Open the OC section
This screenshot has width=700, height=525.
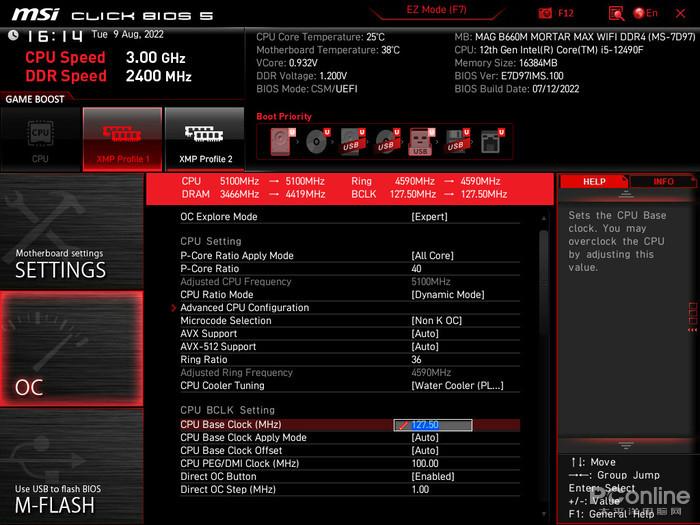point(71,349)
